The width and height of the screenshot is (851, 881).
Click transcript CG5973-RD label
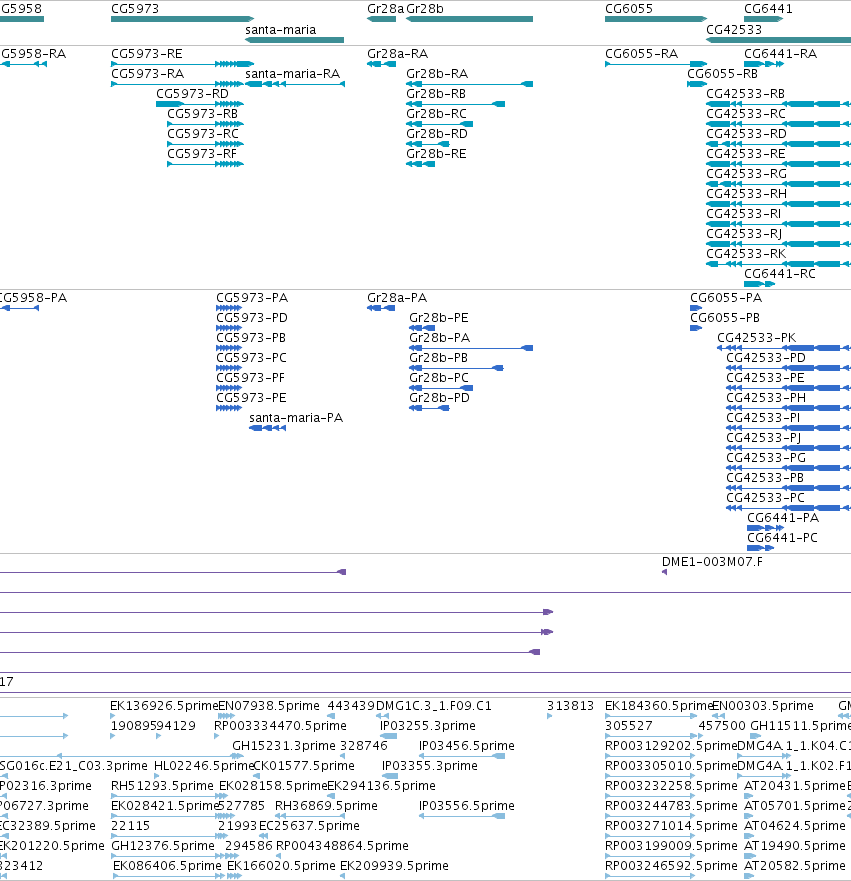192,93
